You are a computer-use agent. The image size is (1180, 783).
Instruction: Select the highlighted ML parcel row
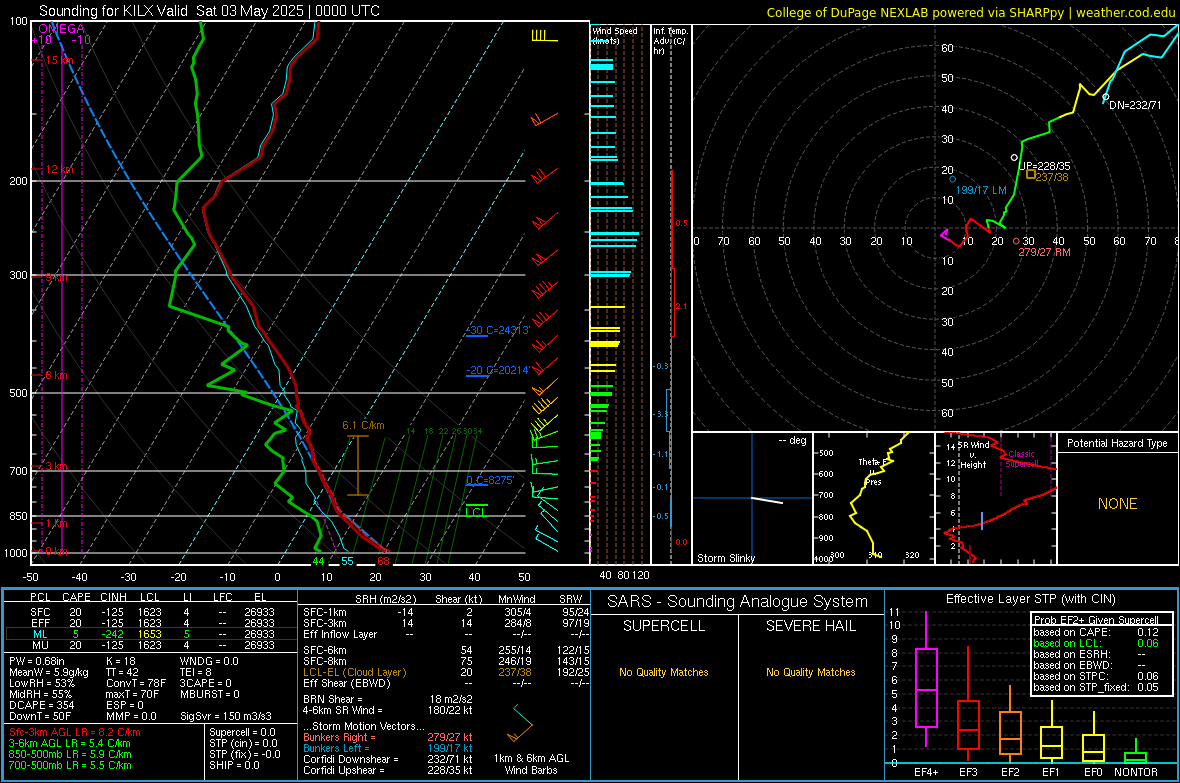click(x=151, y=634)
